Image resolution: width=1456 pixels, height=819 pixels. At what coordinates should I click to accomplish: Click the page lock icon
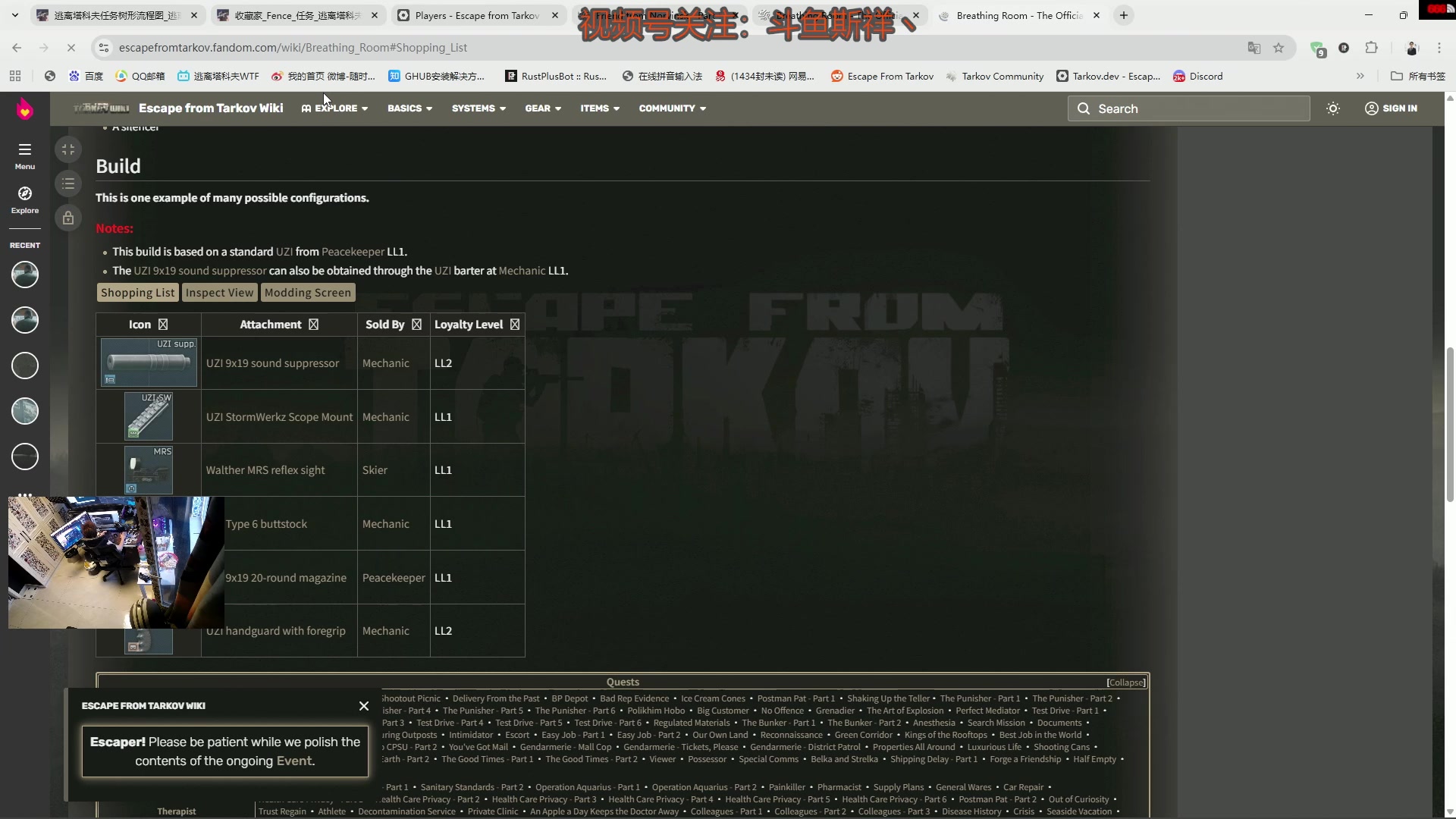tap(68, 218)
